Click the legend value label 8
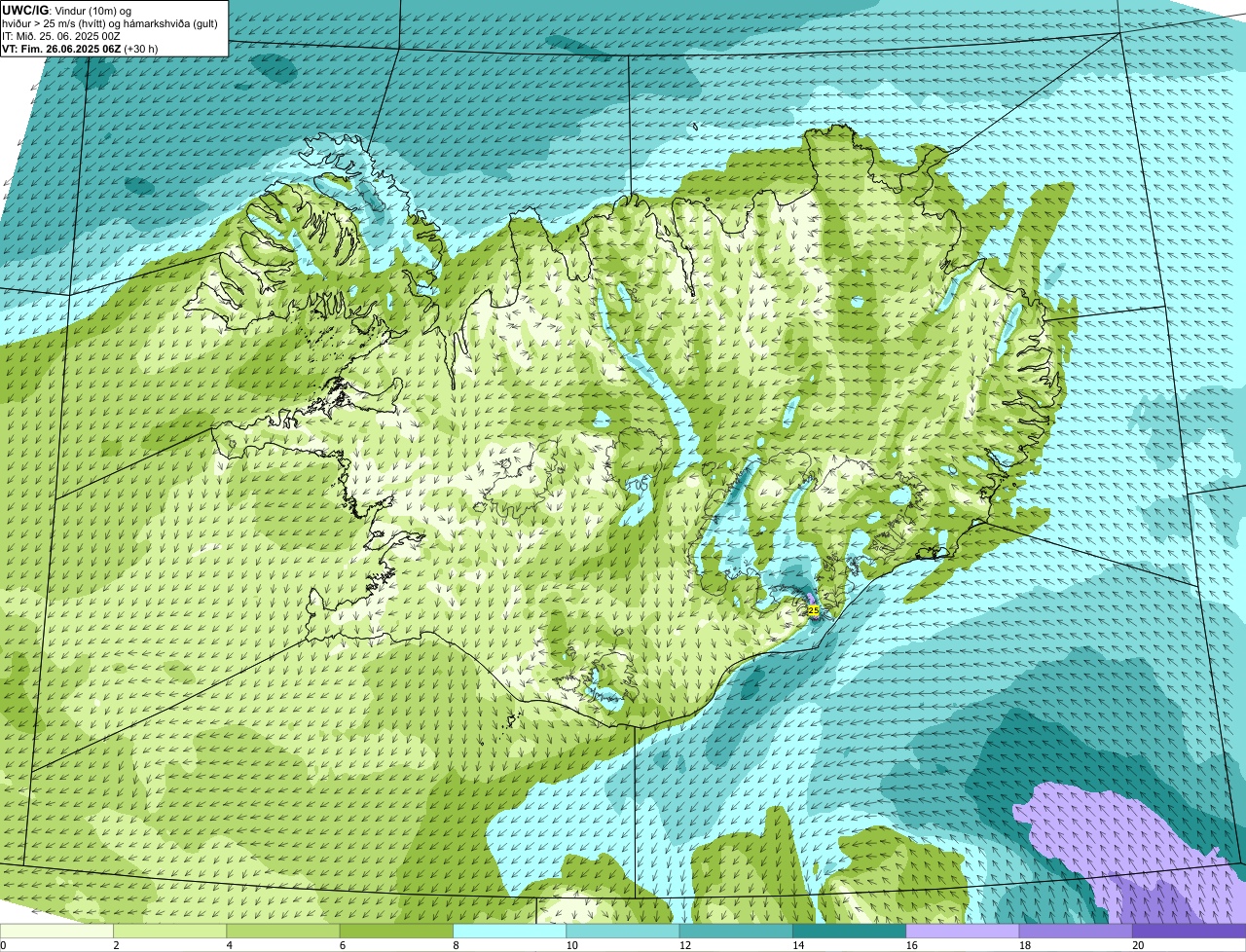 pyautogui.click(x=454, y=945)
